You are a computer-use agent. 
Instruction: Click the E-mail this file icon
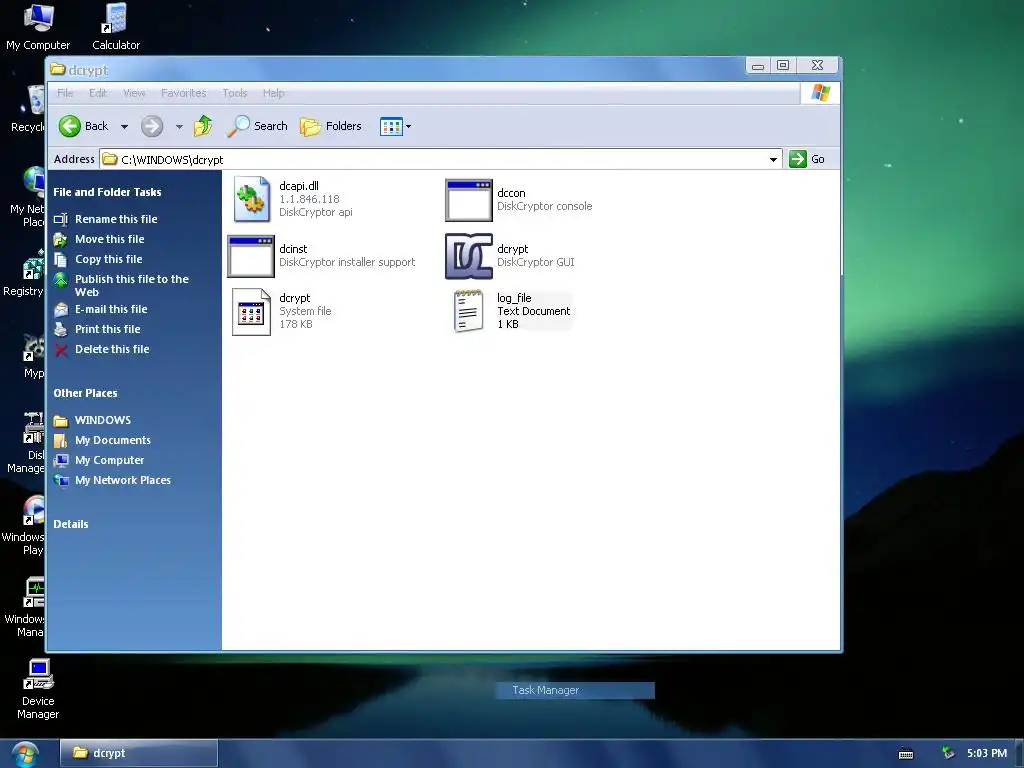[x=61, y=310]
